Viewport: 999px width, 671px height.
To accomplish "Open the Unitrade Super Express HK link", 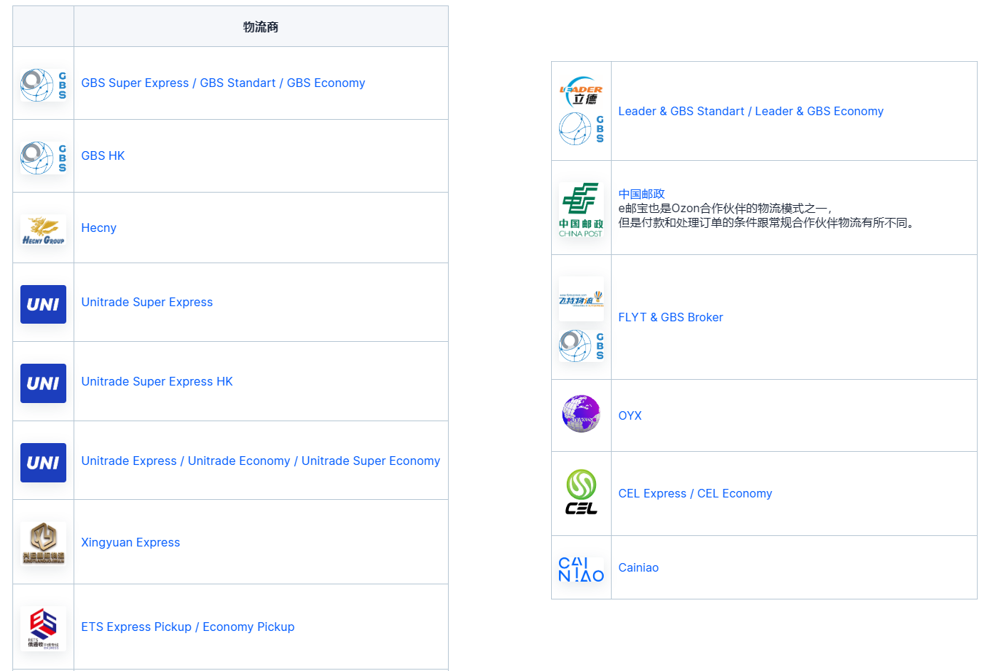I will click(x=157, y=381).
